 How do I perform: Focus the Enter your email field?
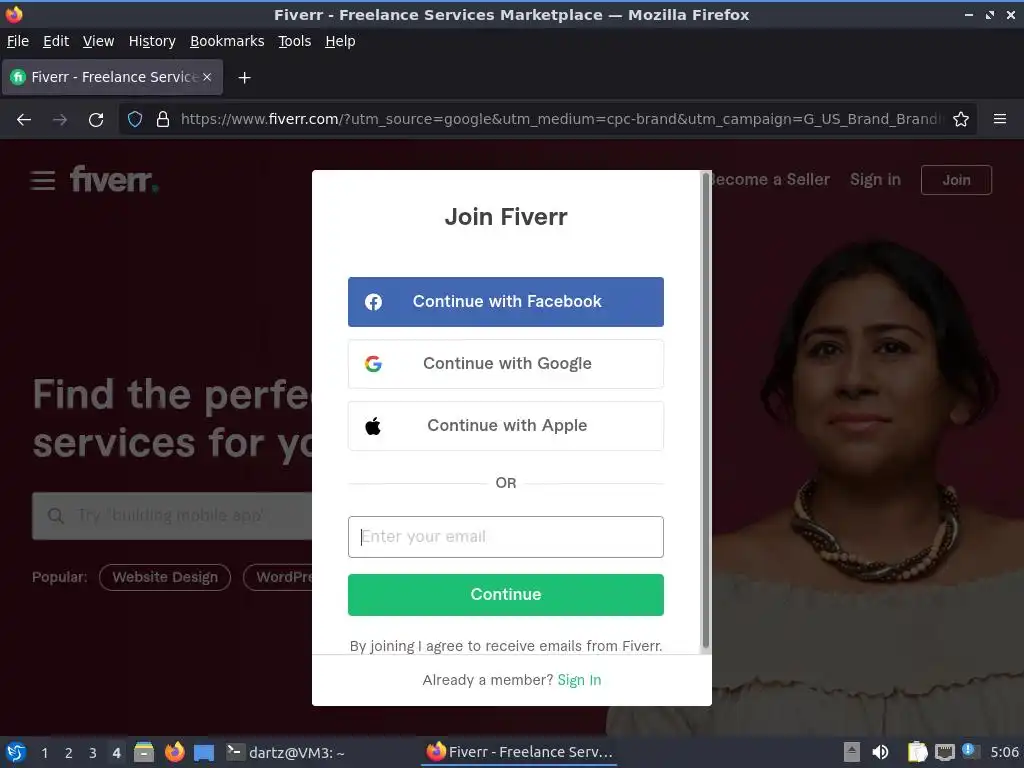pos(505,537)
